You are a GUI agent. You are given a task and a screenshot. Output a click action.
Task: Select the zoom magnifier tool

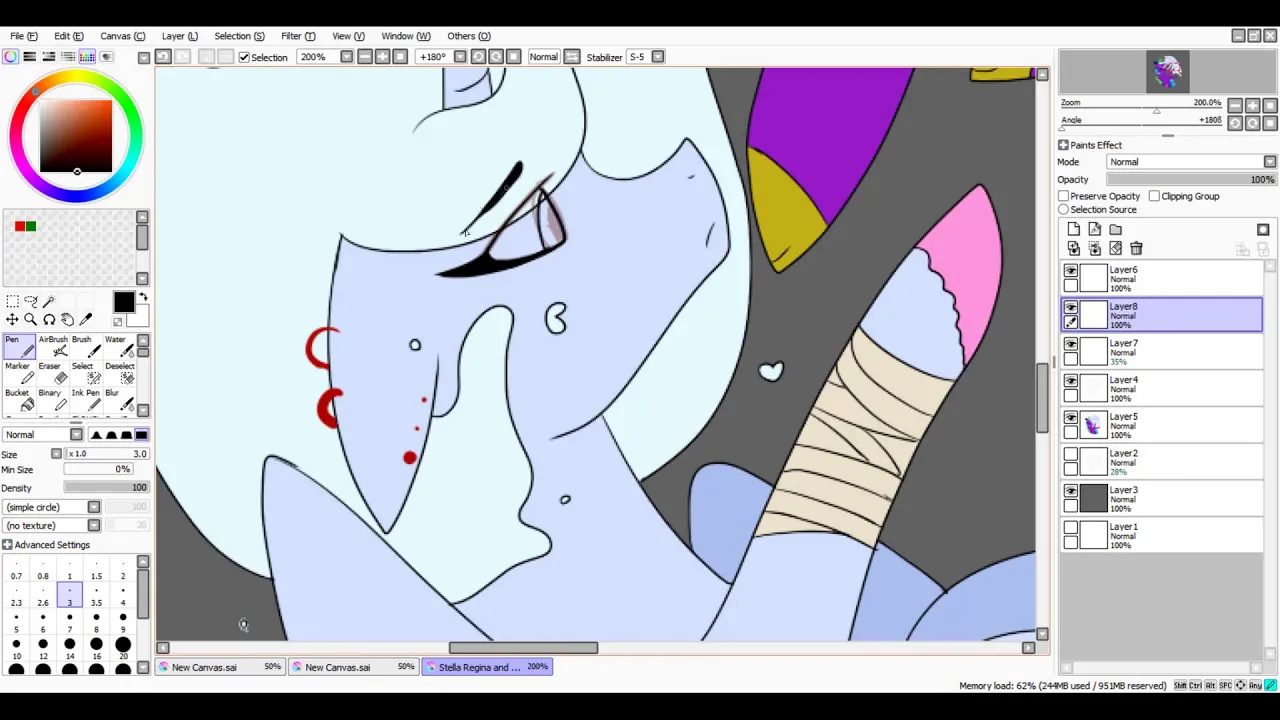31,319
